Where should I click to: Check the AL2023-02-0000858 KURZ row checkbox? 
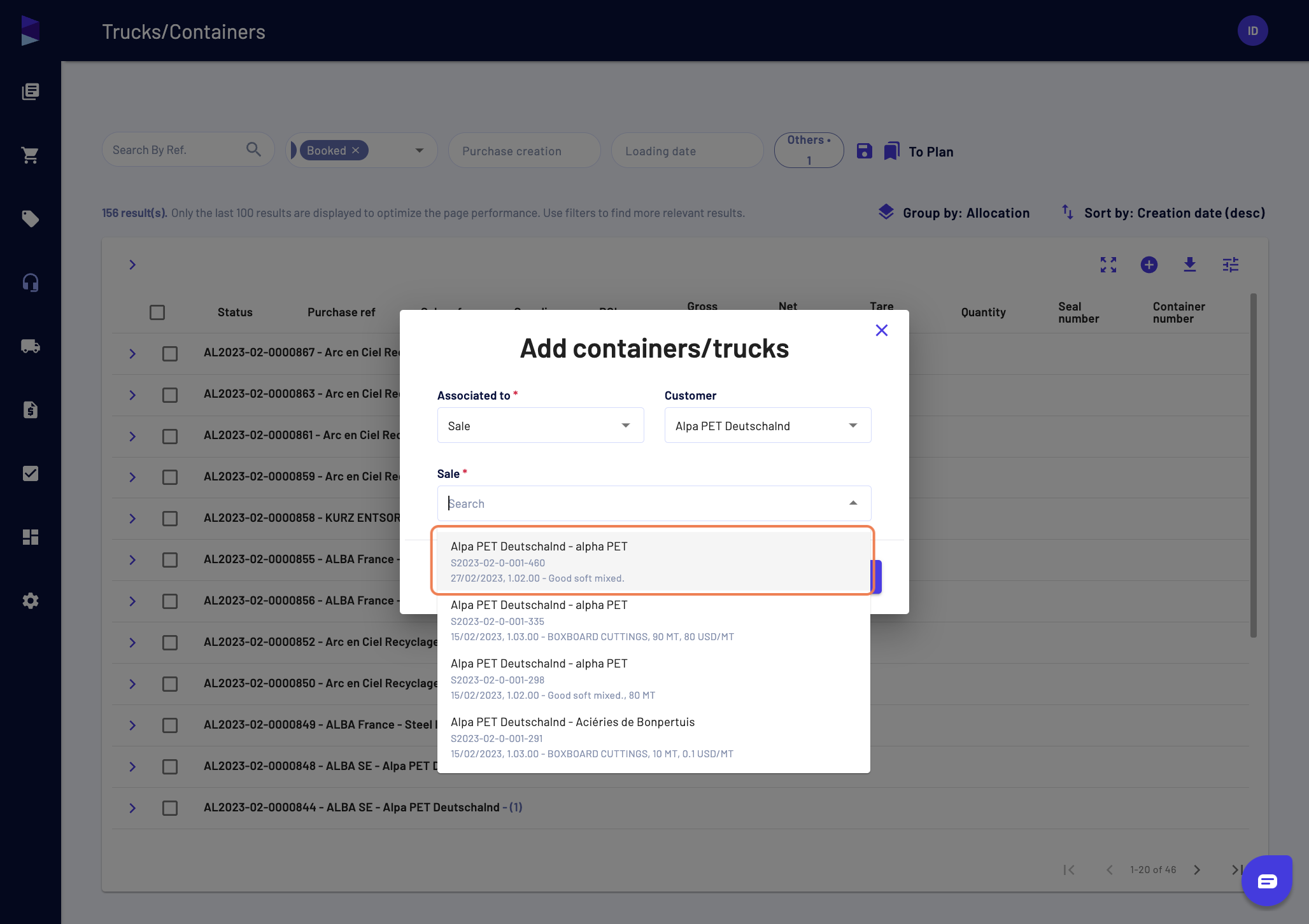point(170,519)
